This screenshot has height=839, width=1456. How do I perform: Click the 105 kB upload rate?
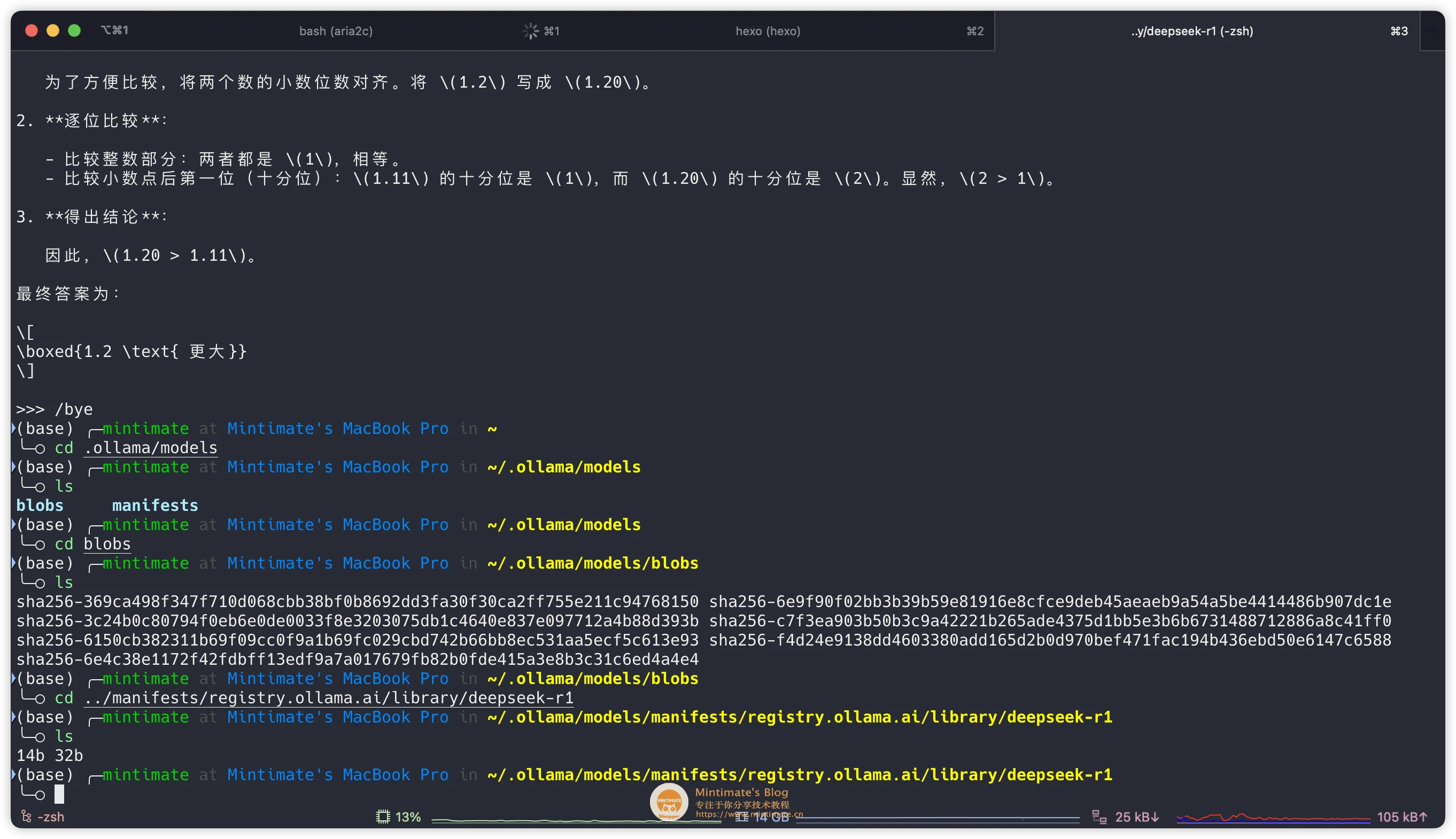(x=1402, y=817)
